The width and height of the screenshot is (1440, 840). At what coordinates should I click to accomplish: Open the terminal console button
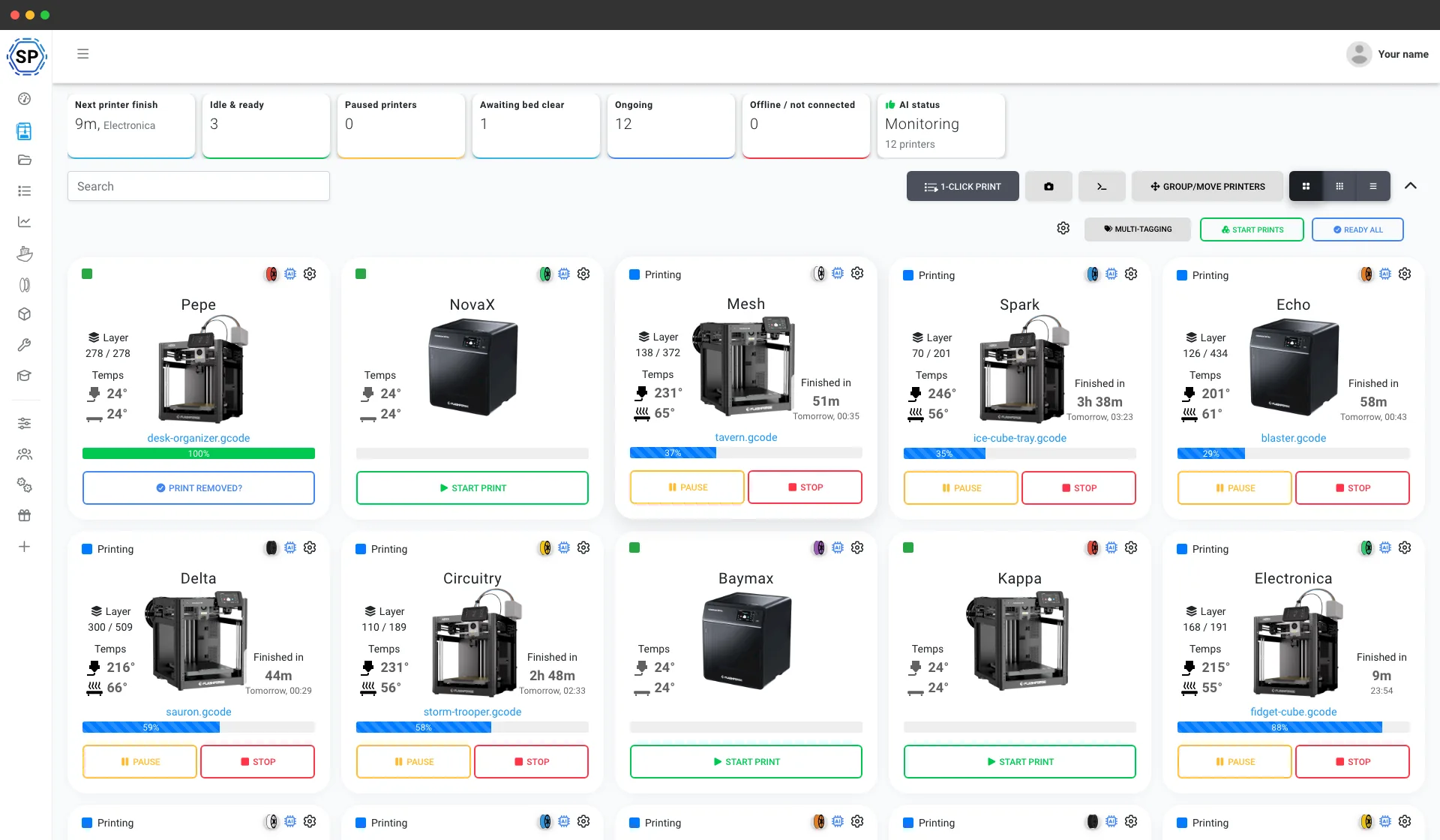point(1102,186)
